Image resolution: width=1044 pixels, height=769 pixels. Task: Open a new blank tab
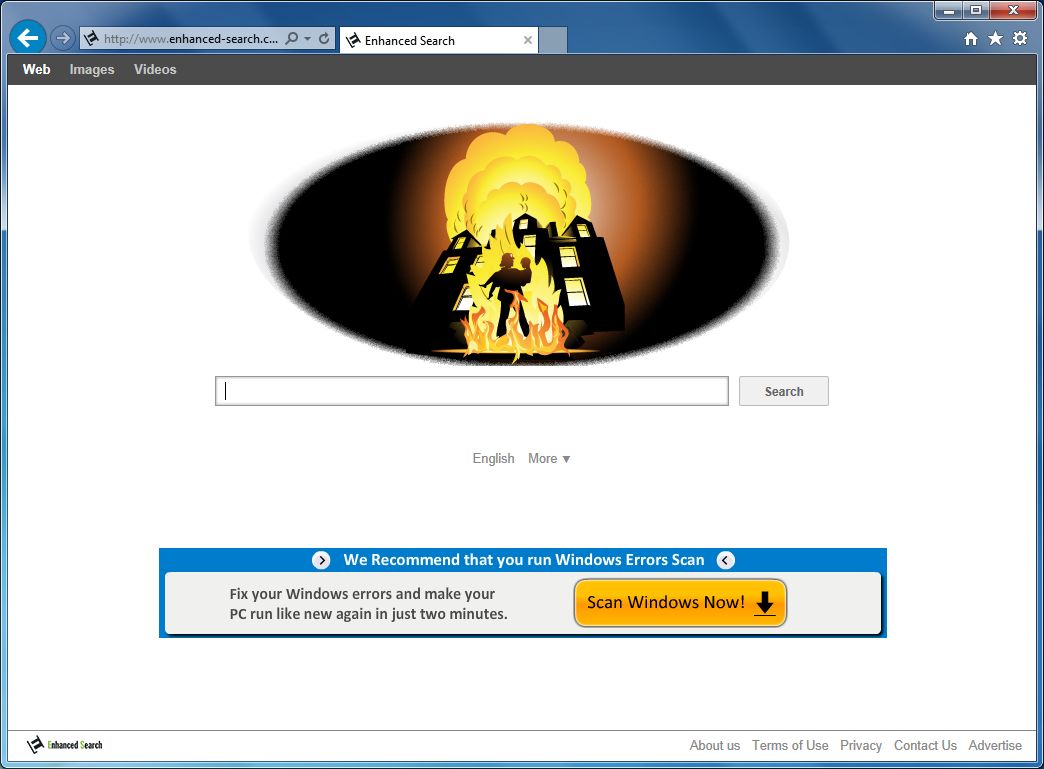553,40
